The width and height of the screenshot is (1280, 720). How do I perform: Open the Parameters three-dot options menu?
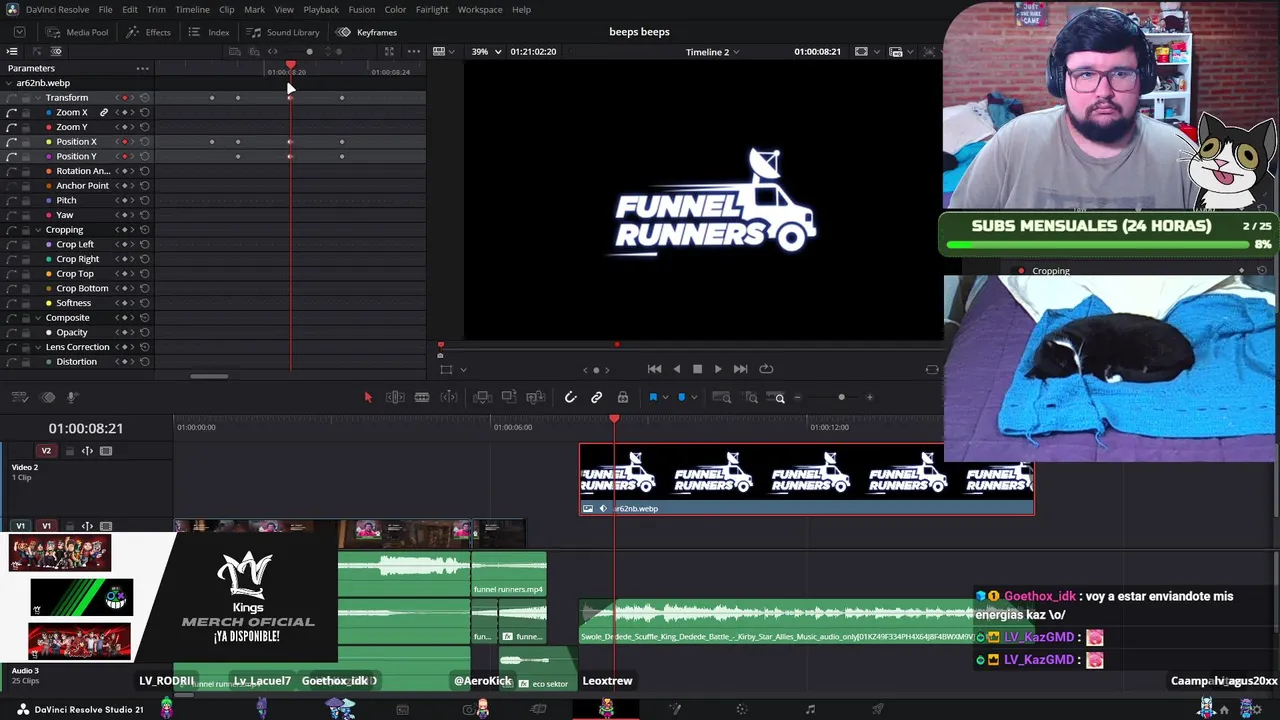coord(143,69)
